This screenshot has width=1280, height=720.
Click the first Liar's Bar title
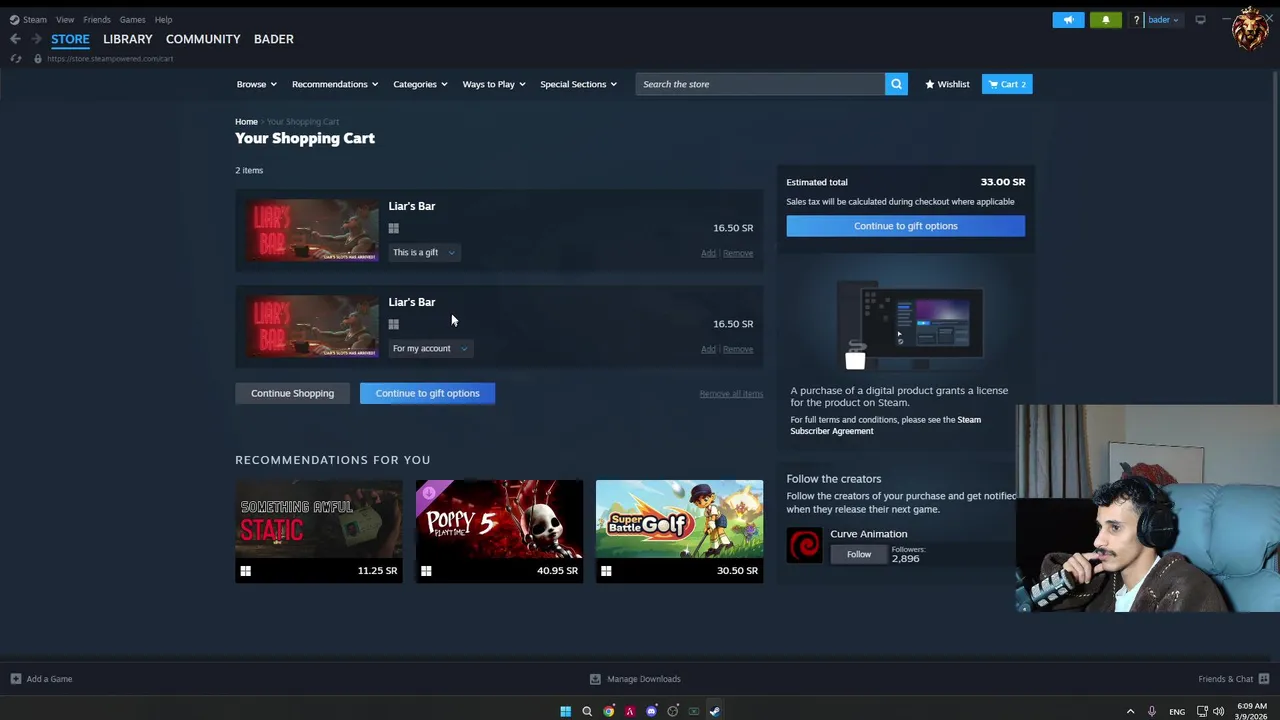click(x=412, y=206)
